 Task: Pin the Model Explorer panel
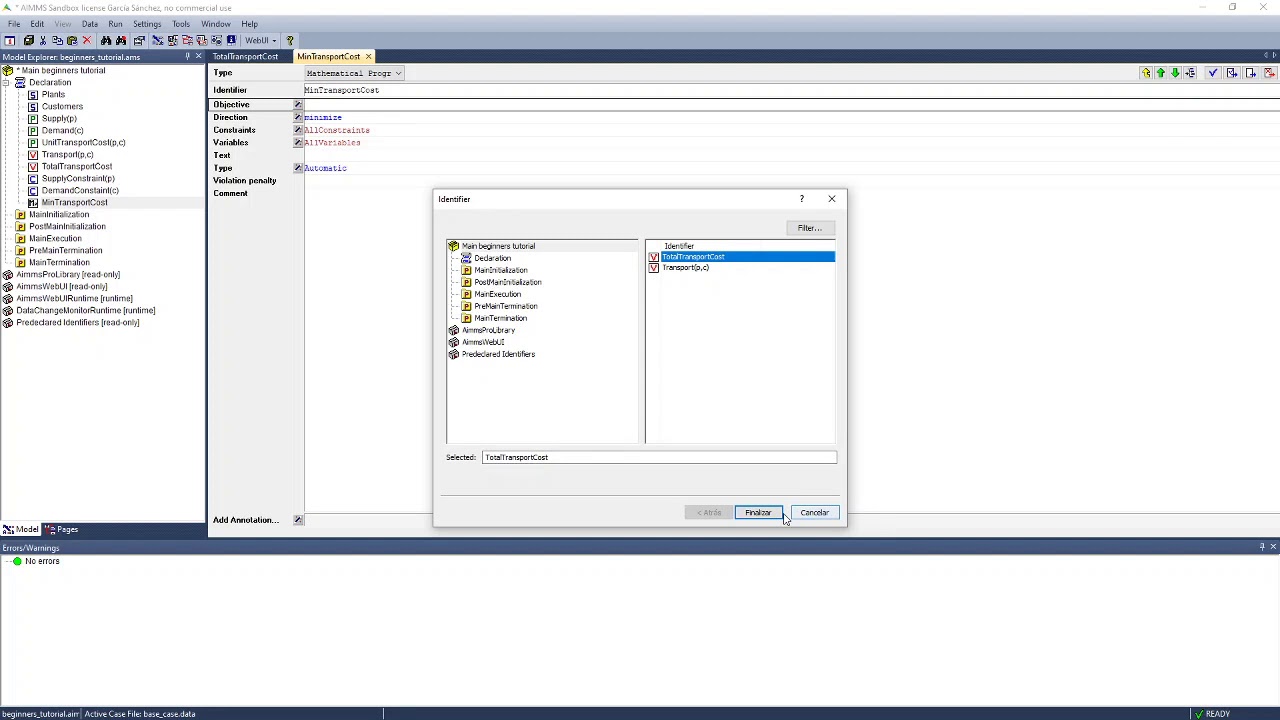187,57
